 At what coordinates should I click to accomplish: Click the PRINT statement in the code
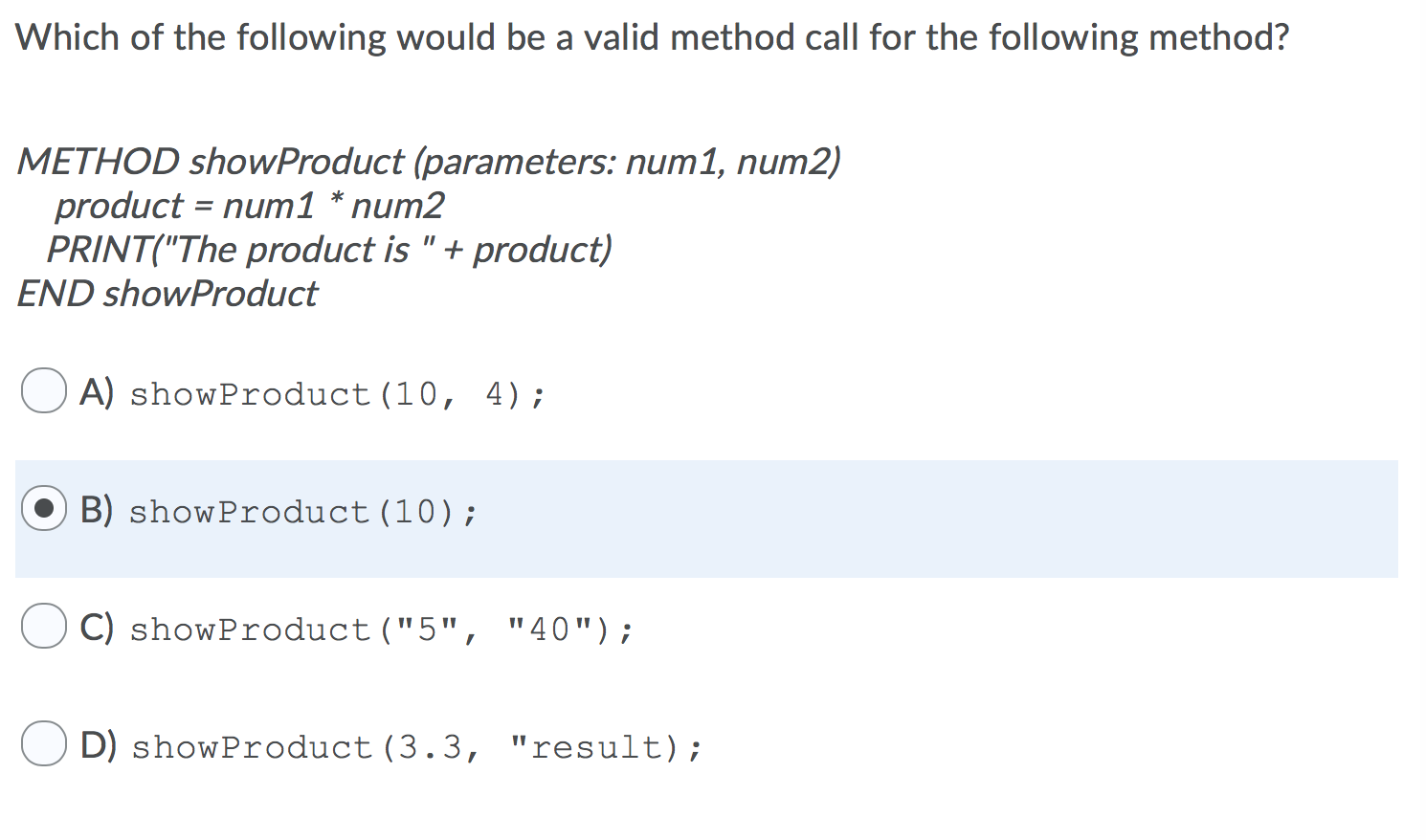(328, 249)
